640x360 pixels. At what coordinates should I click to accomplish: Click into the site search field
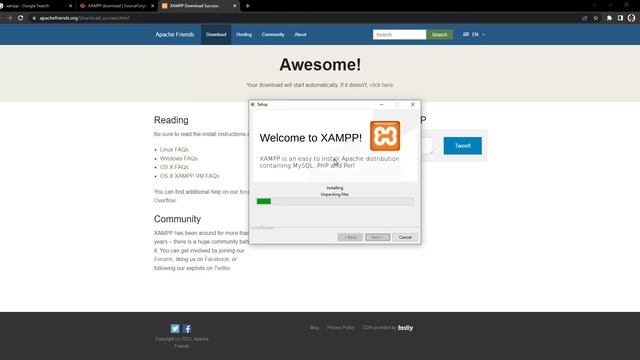[399, 35]
